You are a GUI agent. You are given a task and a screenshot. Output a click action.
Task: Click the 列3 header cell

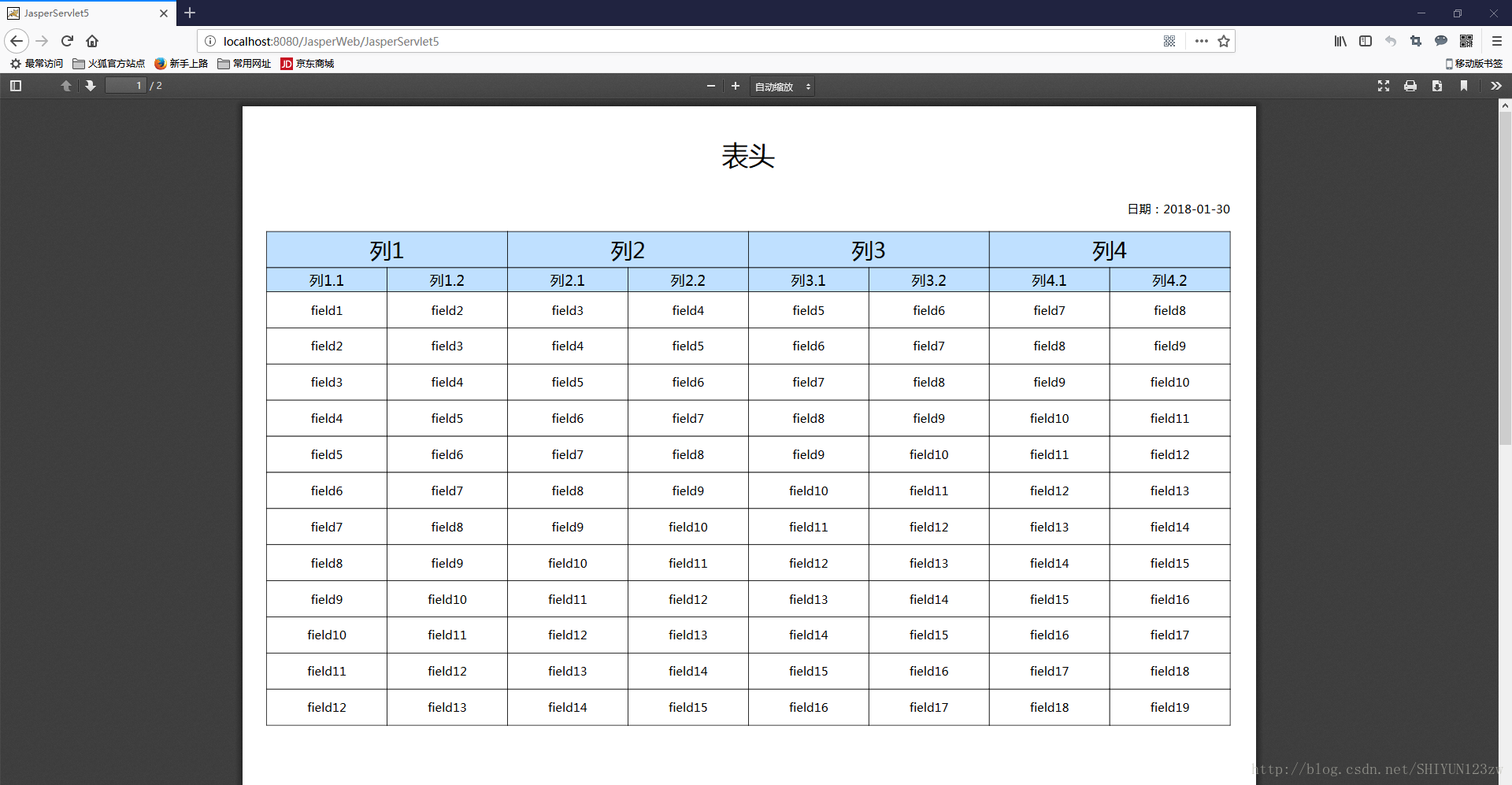coord(869,250)
